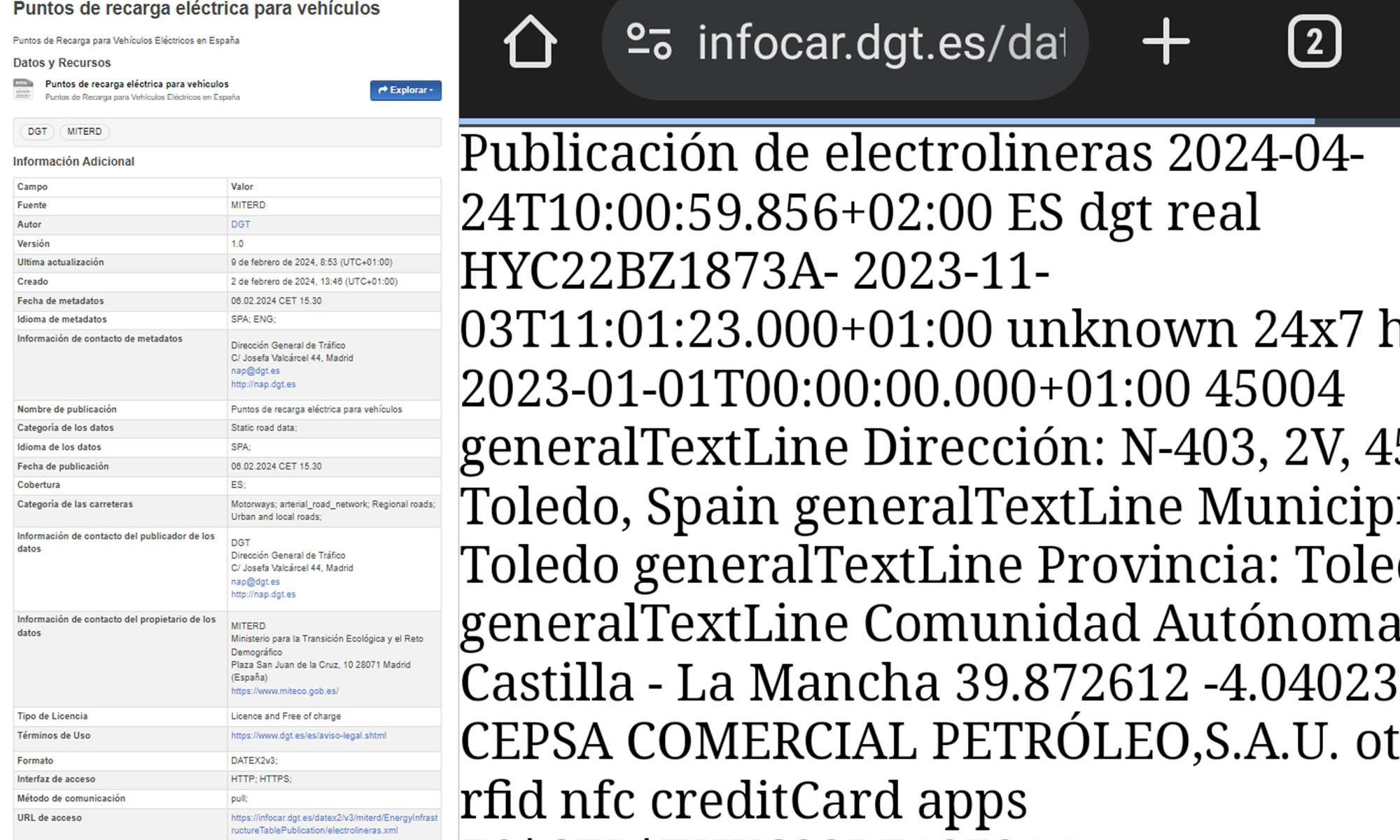Open site settings icon in address bar
The height and width of the screenshot is (840, 1400).
[649, 42]
